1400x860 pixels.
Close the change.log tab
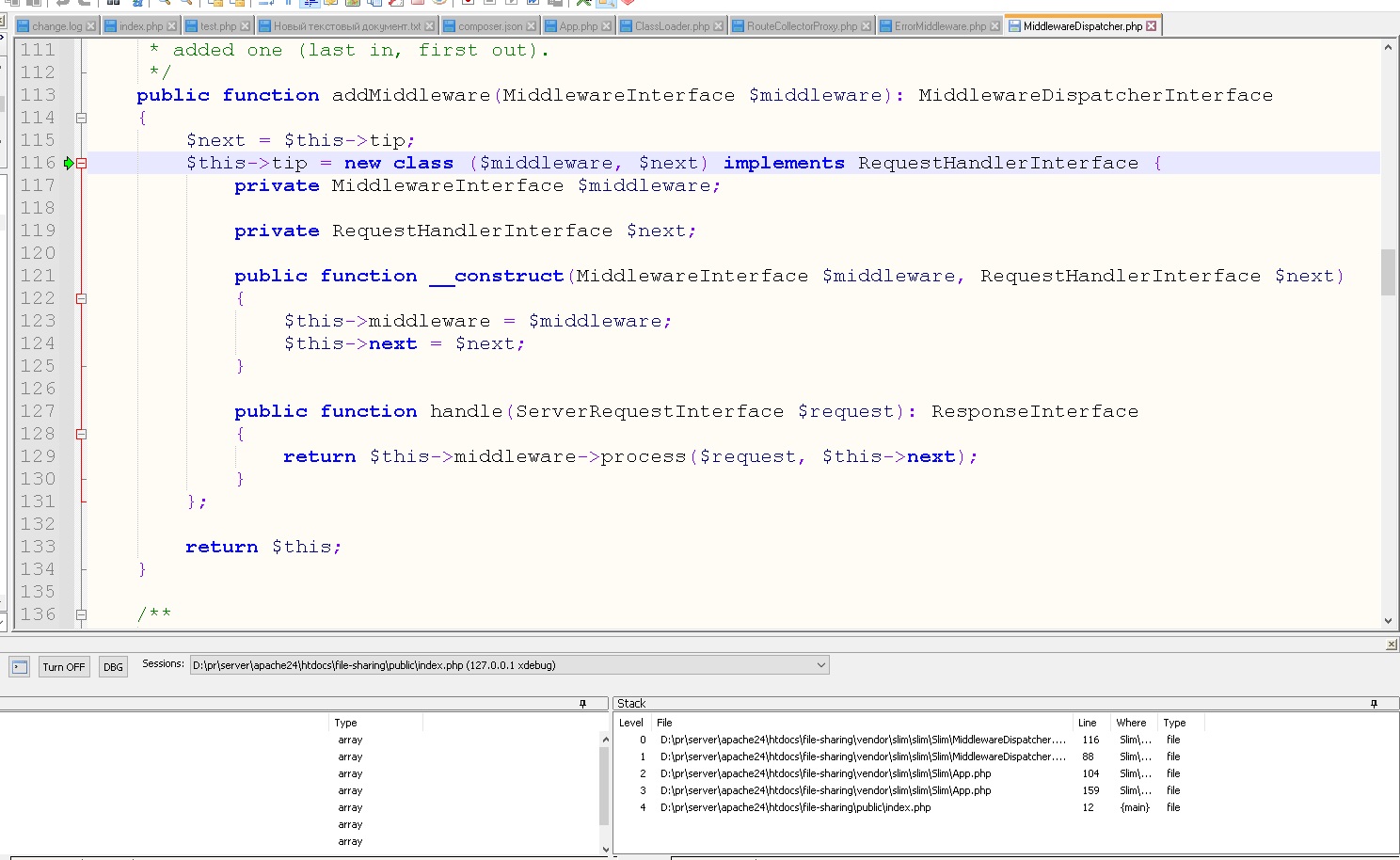point(90,26)
